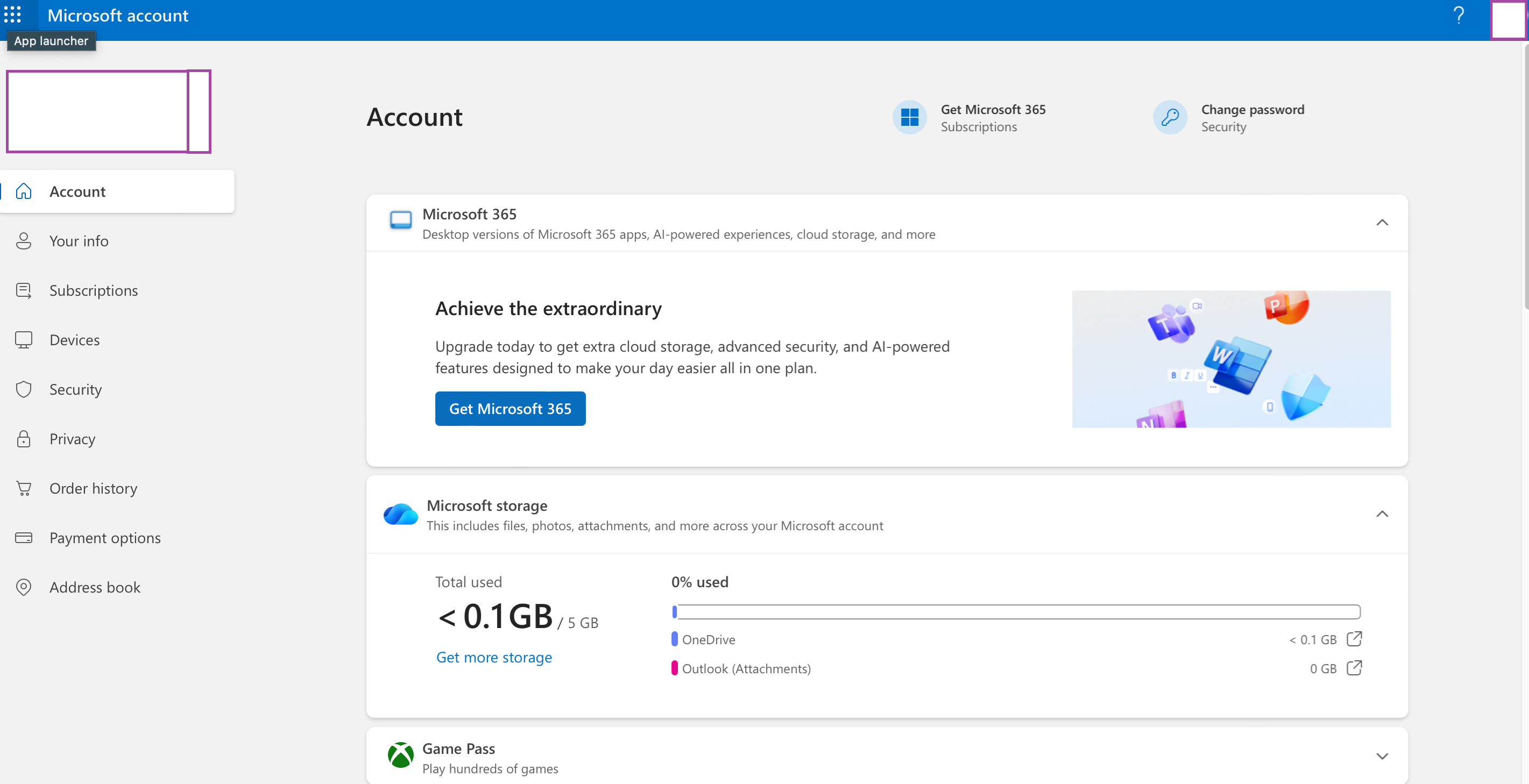Open Payment options in the sidebar

pyautogui.click(x=117, y=538)
